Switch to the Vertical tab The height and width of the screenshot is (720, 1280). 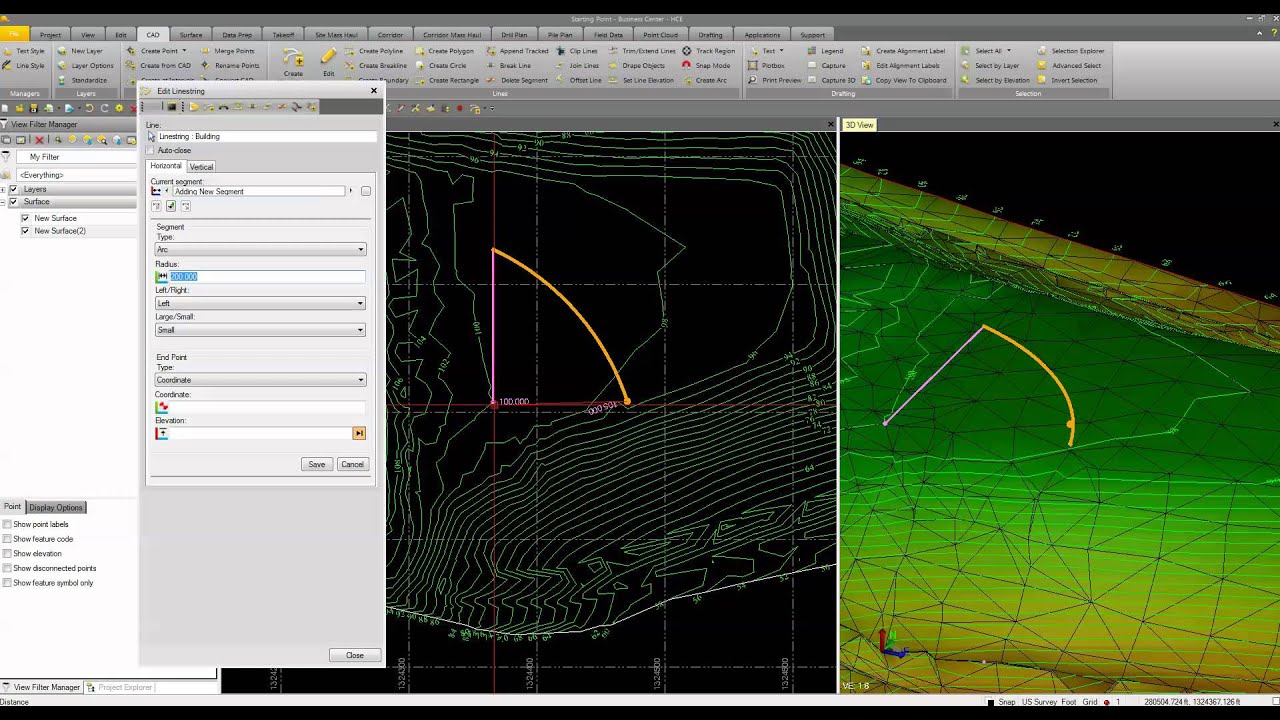[201, 166]
